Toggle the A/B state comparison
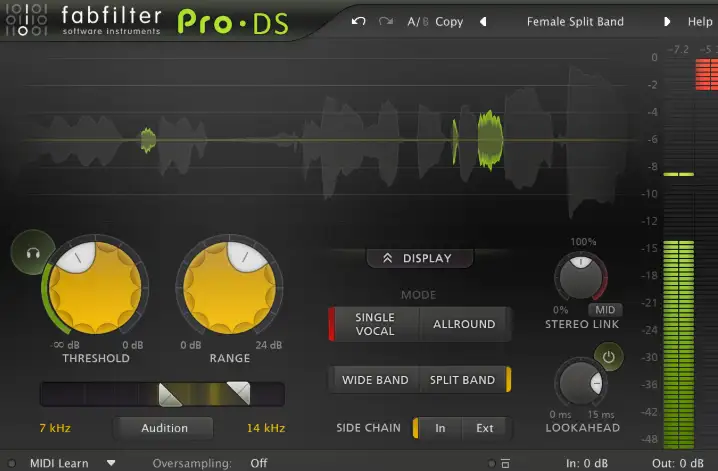The height and width of the screenshot is (471, 718). 418,22
